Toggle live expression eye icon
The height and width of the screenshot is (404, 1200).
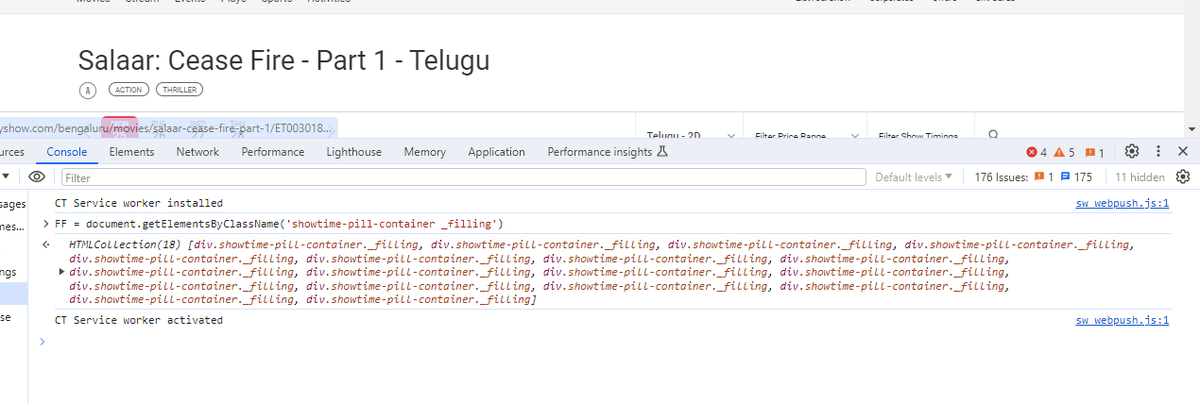[37, 177]
